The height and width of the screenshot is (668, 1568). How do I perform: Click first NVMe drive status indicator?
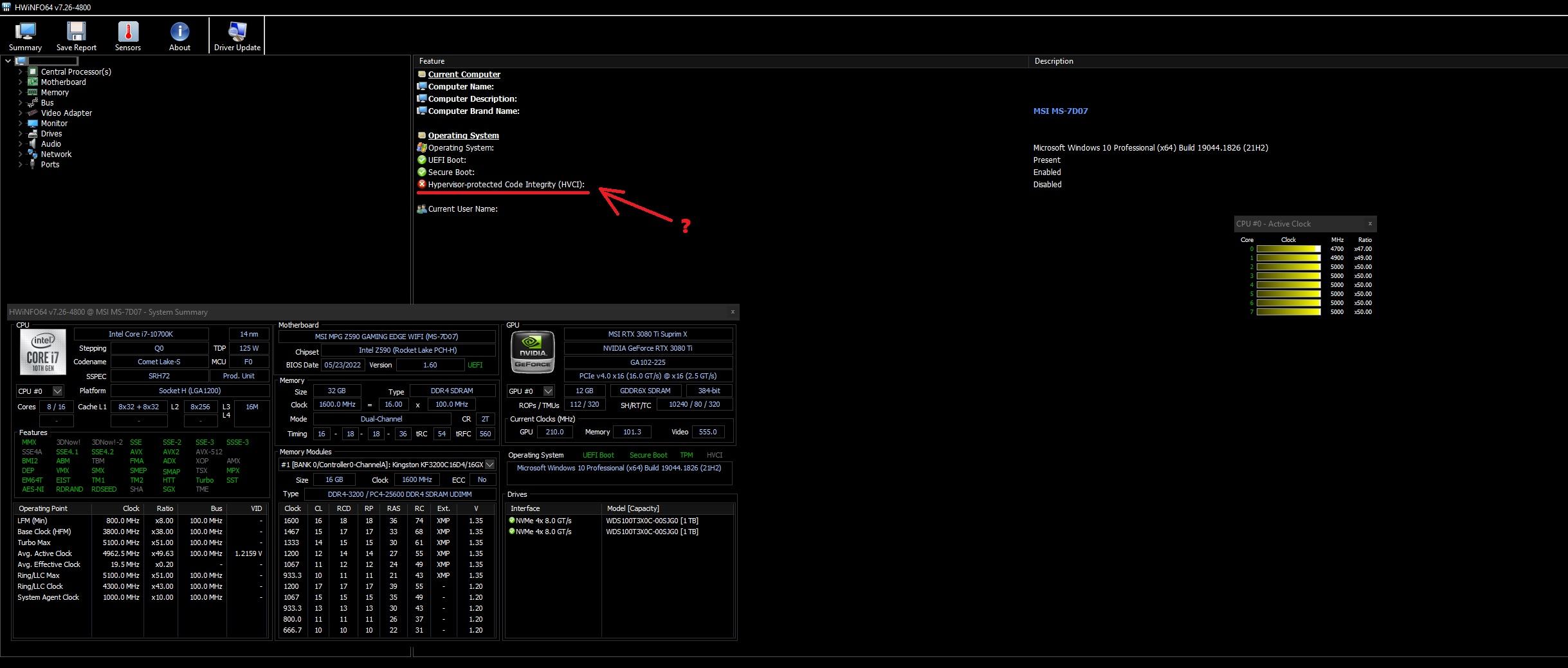tap(512, 520)
